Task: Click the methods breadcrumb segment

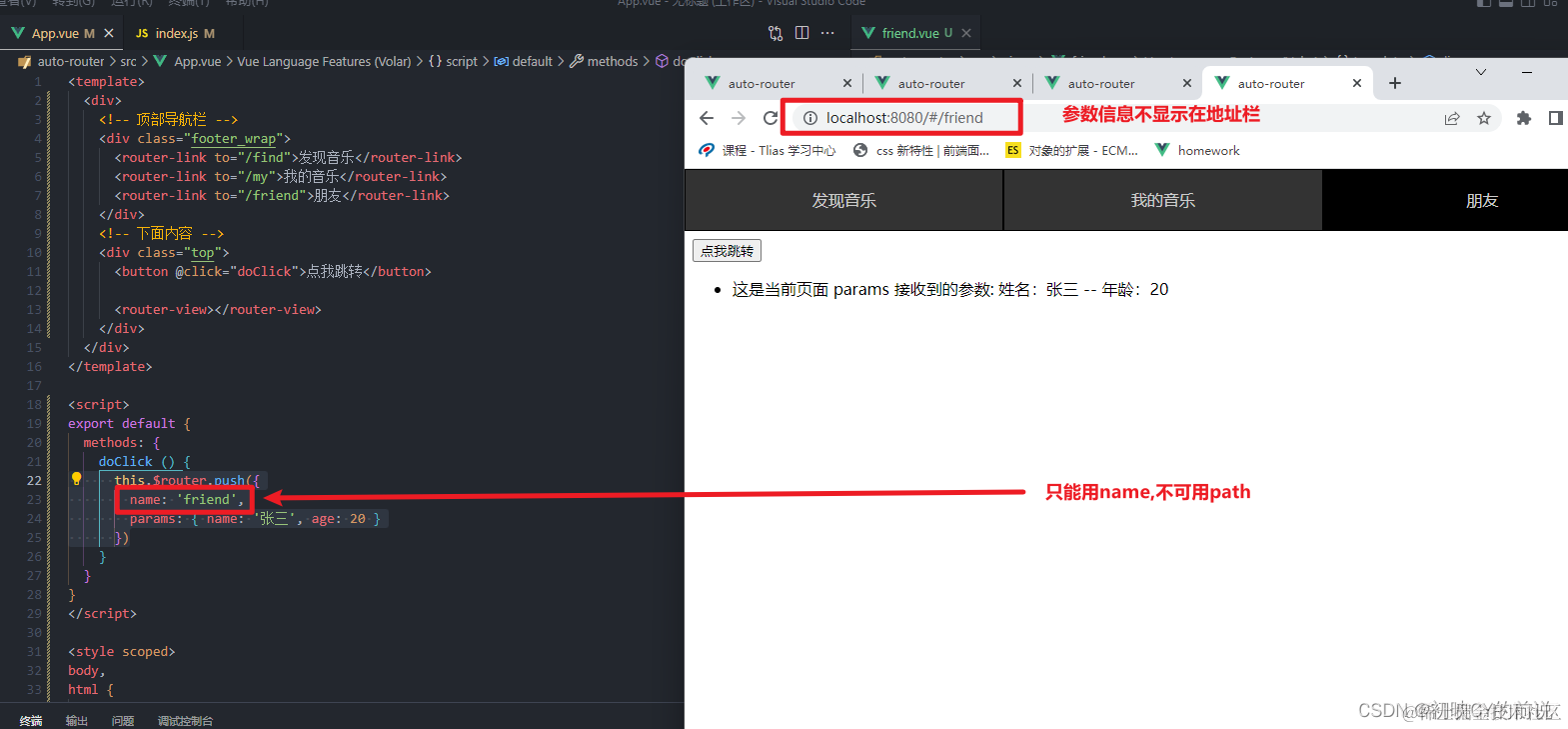Action: 604,61
